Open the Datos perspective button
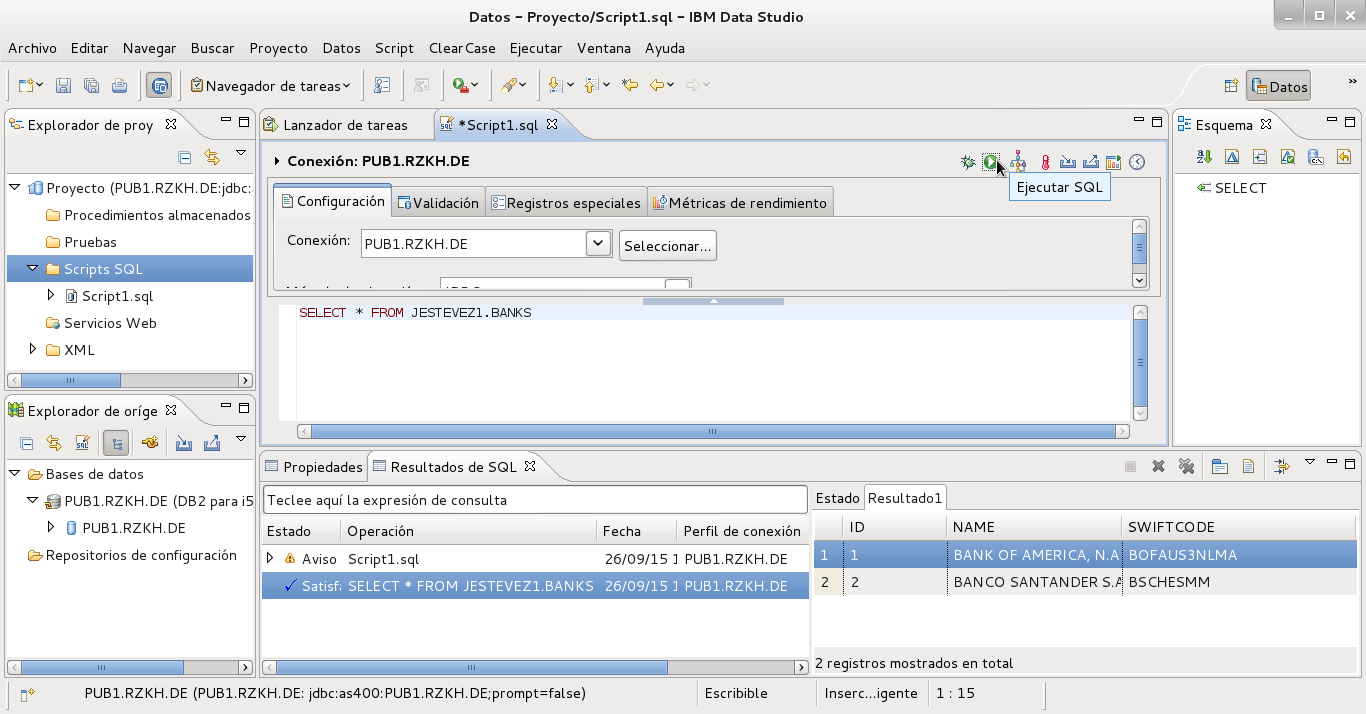This screenshot has height=714, width=1366. pos(1279,87)
